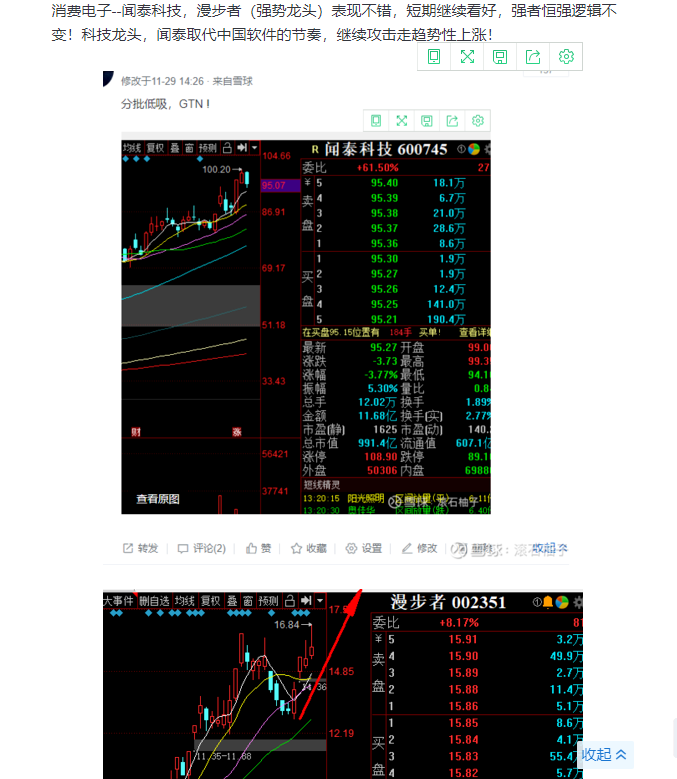
Task: Select 窗 in 闻泰科技 chart toolbar
Action: tap(189, 148)
